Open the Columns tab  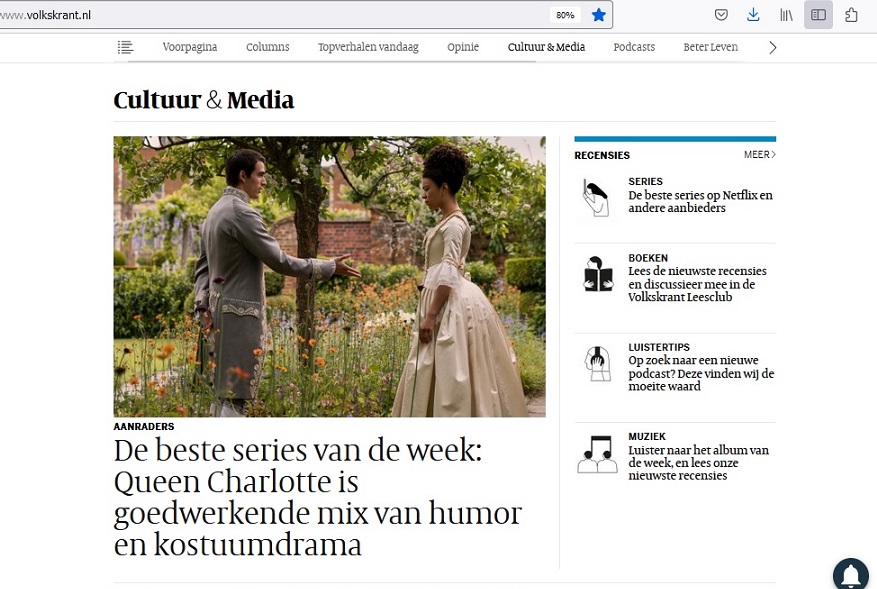[x=267, y=47]
